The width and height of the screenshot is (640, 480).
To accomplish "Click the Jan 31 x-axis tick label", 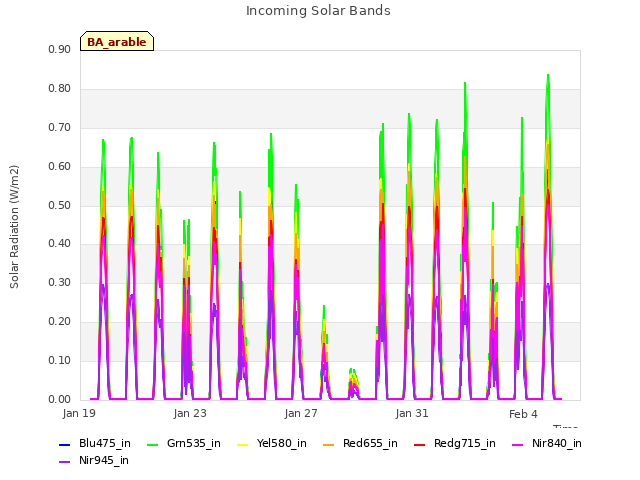I will [412, 413].
